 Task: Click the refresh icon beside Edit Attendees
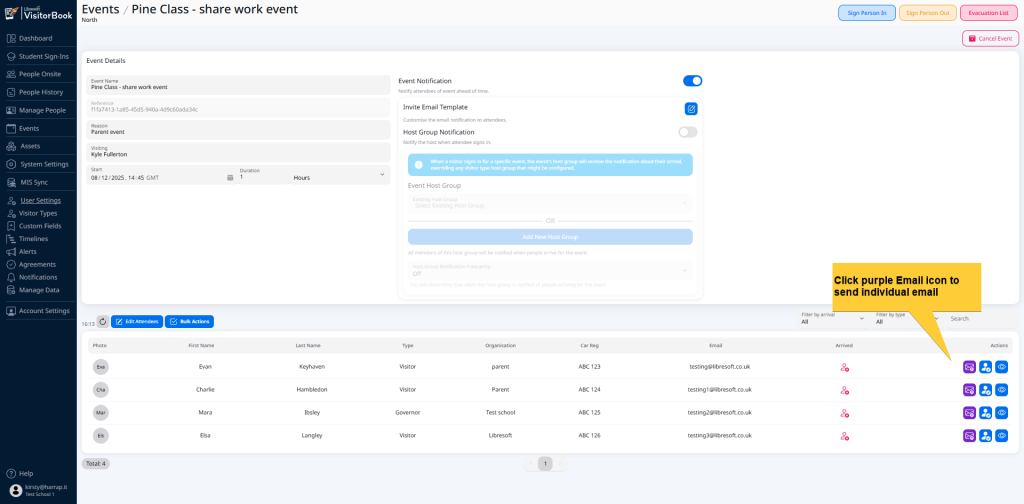point(102,321)
